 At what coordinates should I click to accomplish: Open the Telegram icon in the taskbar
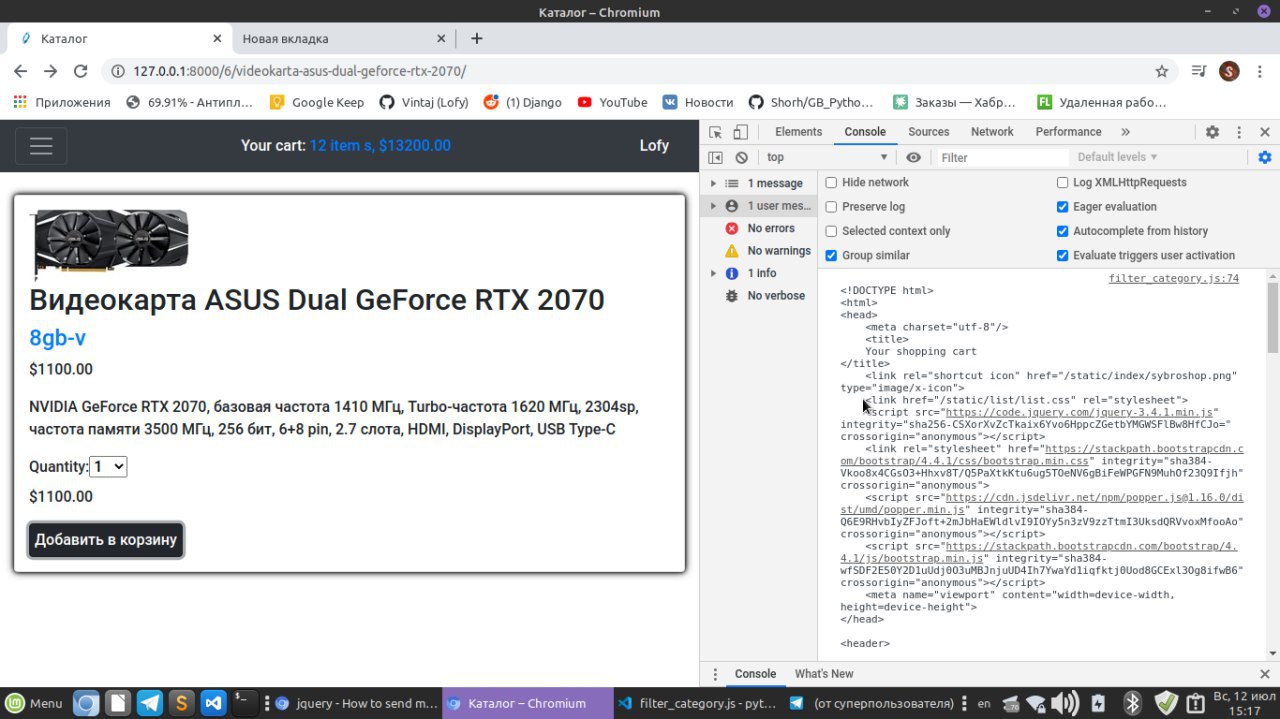149,703
